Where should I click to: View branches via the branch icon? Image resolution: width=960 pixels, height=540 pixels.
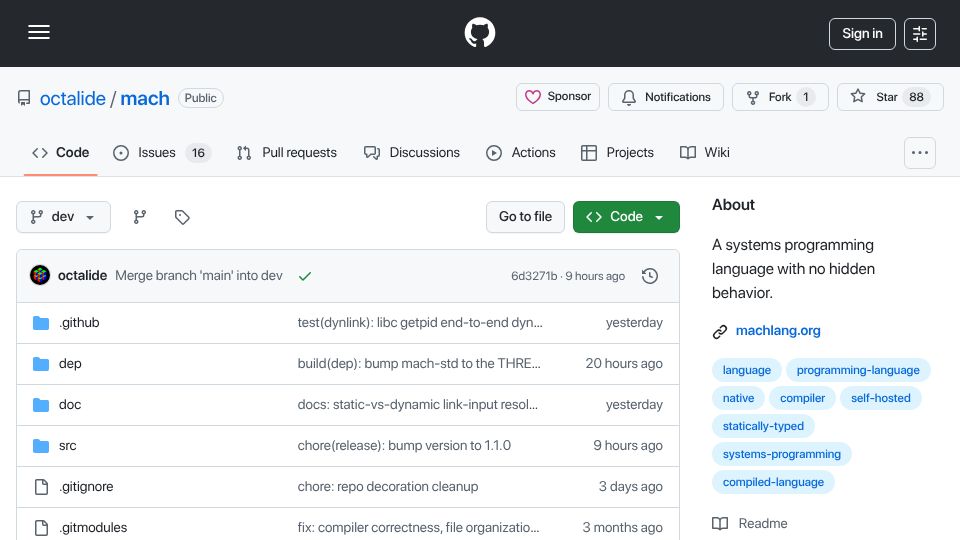(x=140, y=217)
